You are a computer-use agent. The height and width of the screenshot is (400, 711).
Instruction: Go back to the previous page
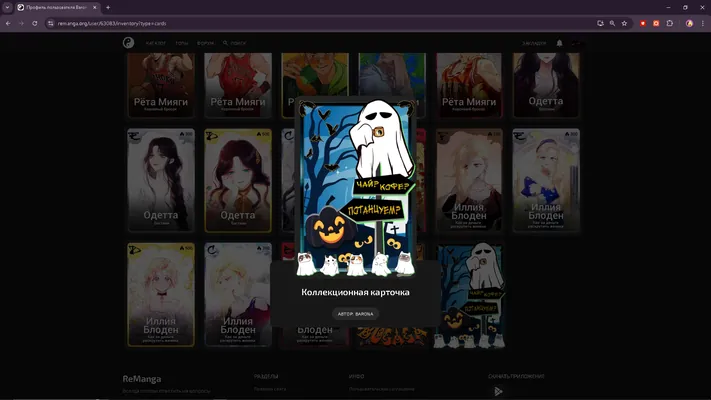[8, 23]
